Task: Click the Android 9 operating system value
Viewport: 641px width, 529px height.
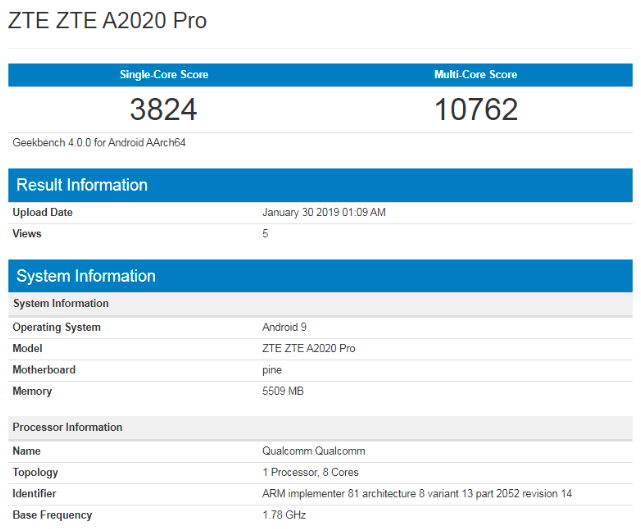Action: tap(285, 327)
